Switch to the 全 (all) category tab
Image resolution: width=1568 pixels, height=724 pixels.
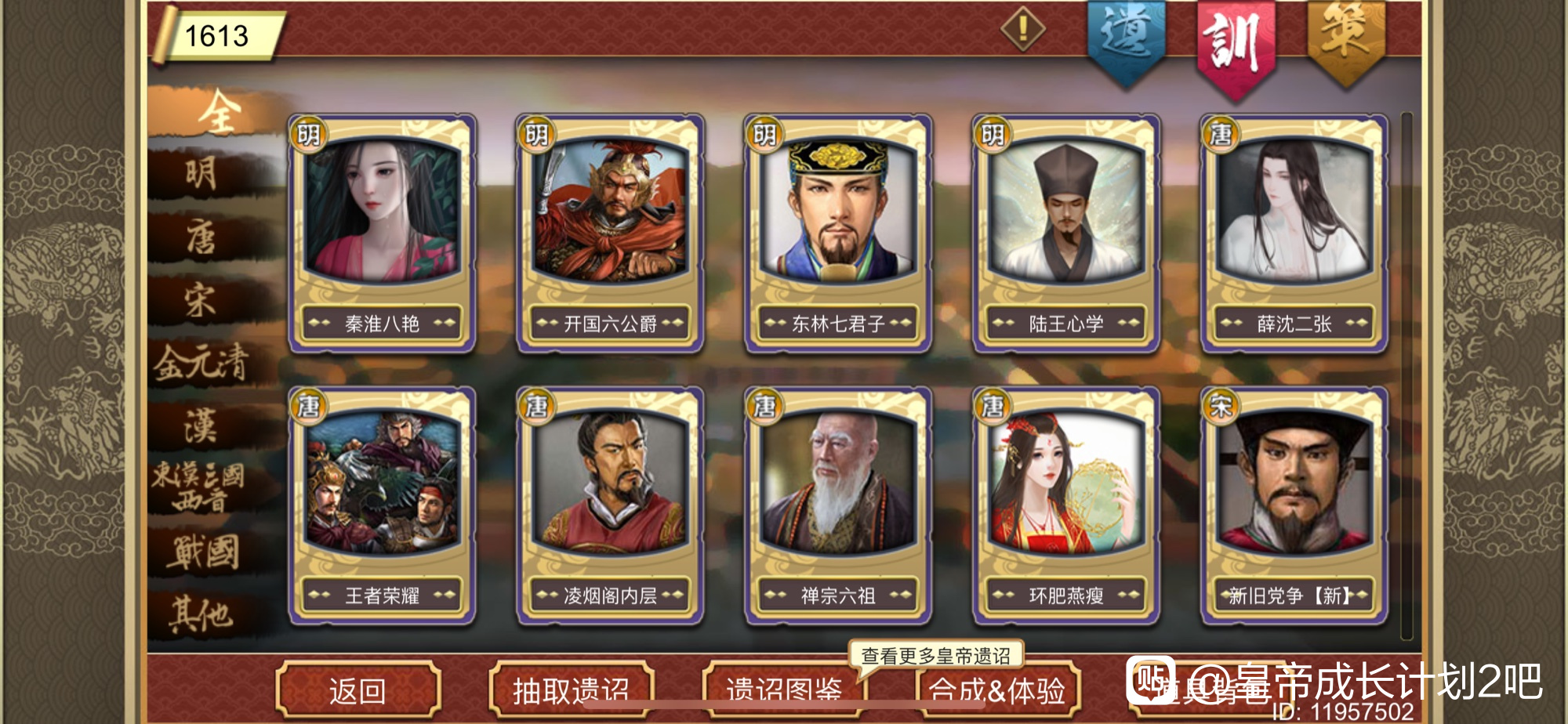(216, 112)
